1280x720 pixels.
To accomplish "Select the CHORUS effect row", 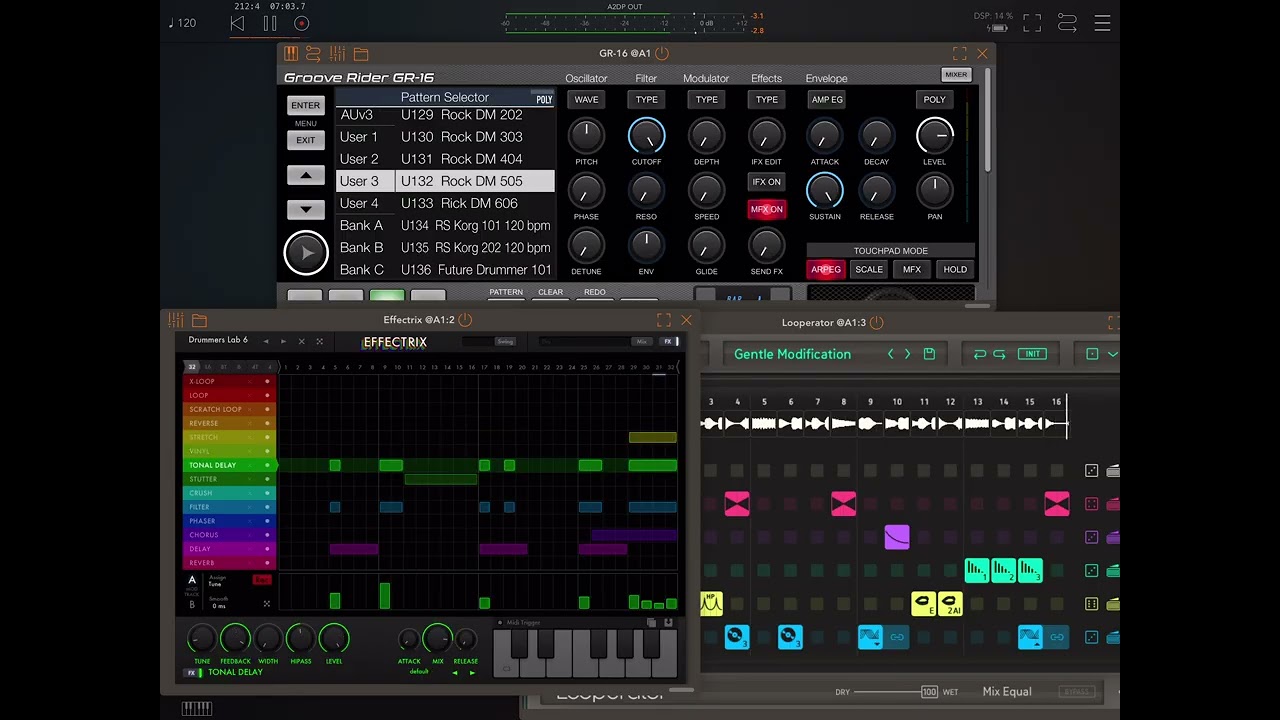I will tap(230, 535).
